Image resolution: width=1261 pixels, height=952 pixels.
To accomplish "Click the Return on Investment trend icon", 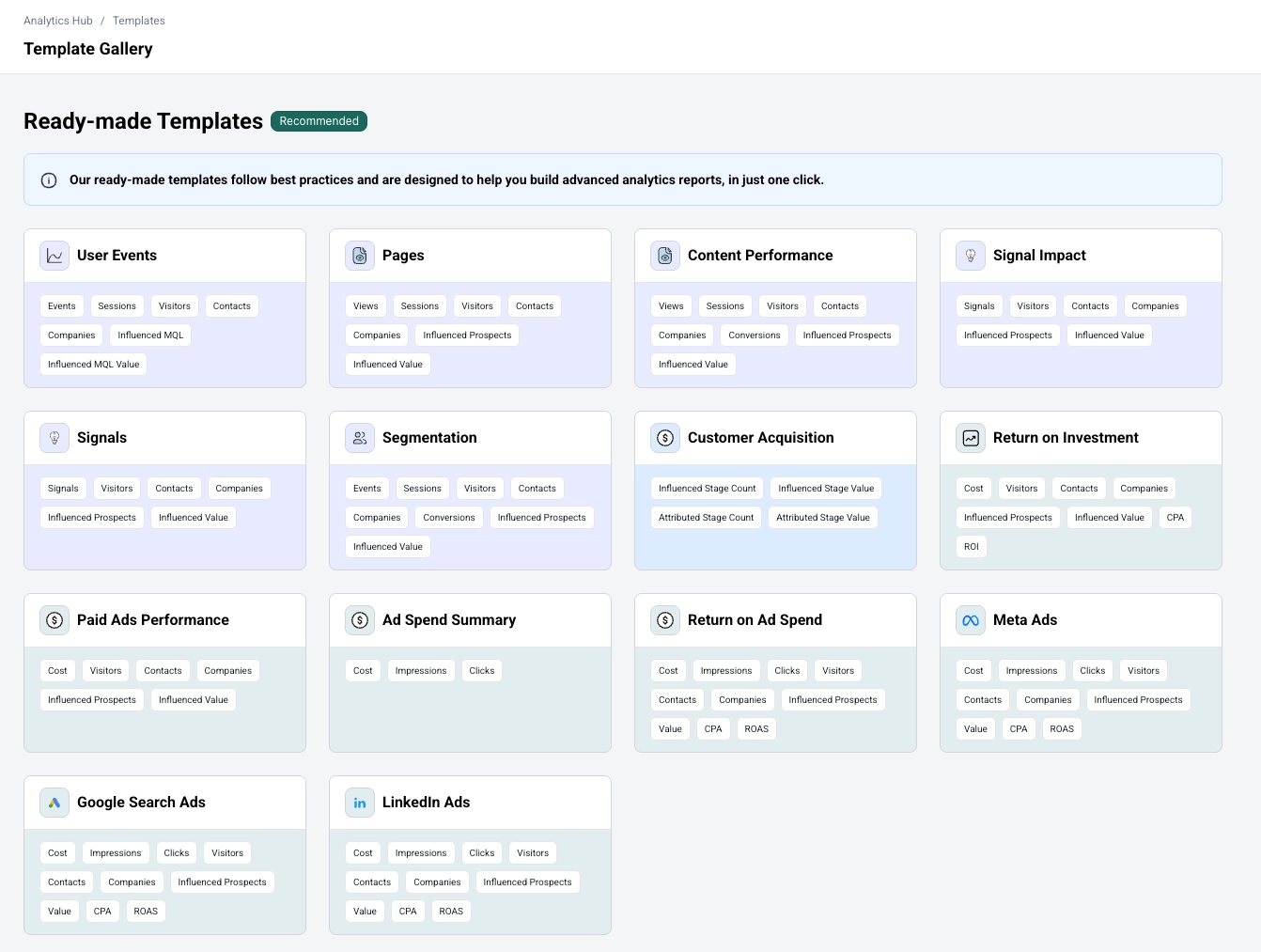I will pos(971,438).
